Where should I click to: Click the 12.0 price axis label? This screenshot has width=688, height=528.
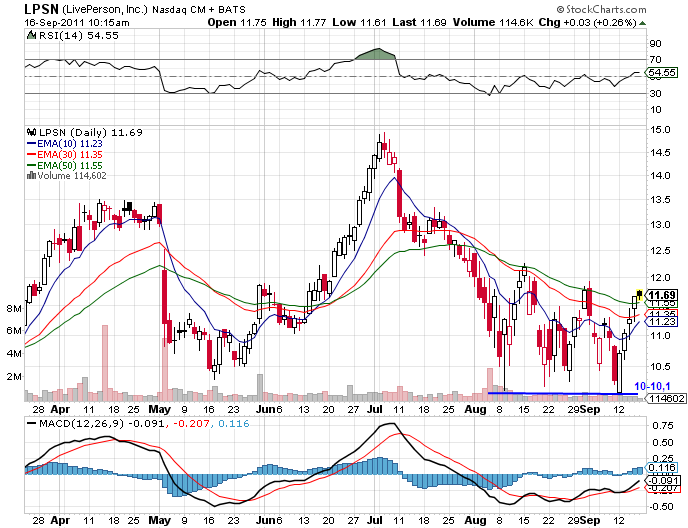[660, 278]
